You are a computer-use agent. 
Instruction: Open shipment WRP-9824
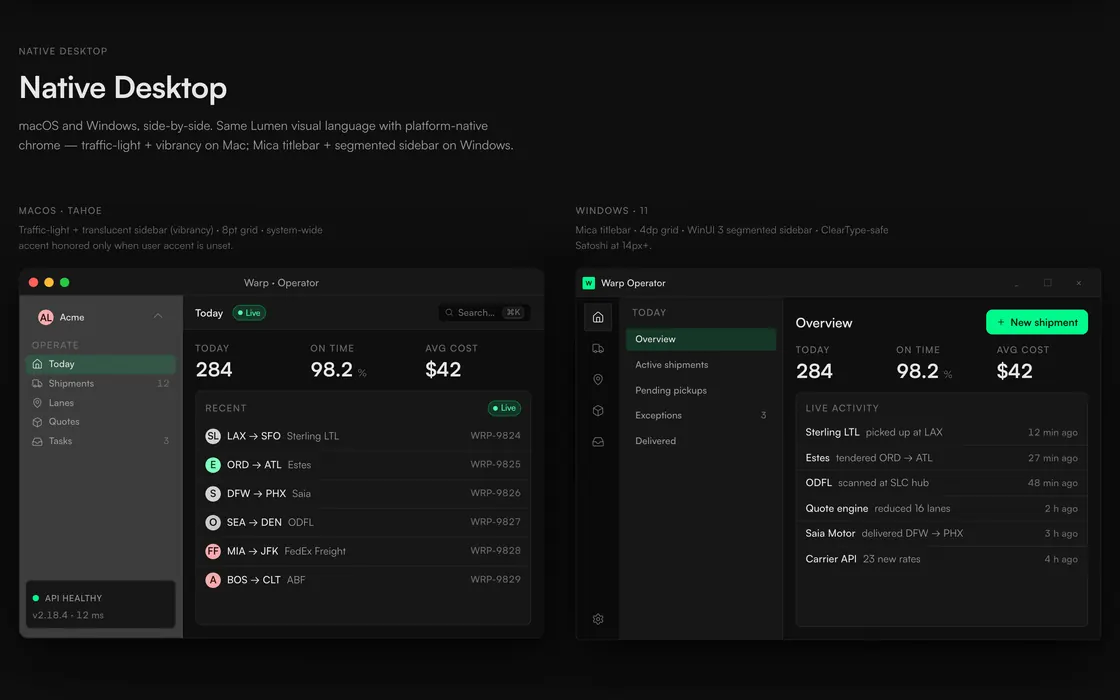pyautogui.click(x=363, y=436)
